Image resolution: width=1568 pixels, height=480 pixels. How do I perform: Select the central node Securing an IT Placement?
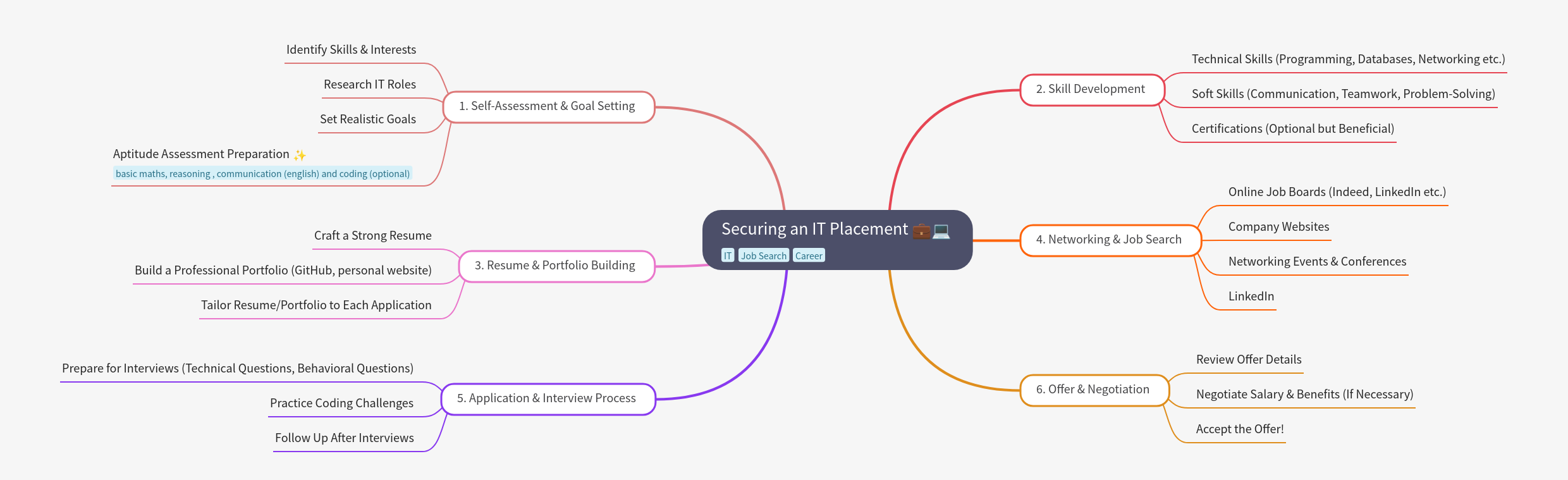click(837, 240)
